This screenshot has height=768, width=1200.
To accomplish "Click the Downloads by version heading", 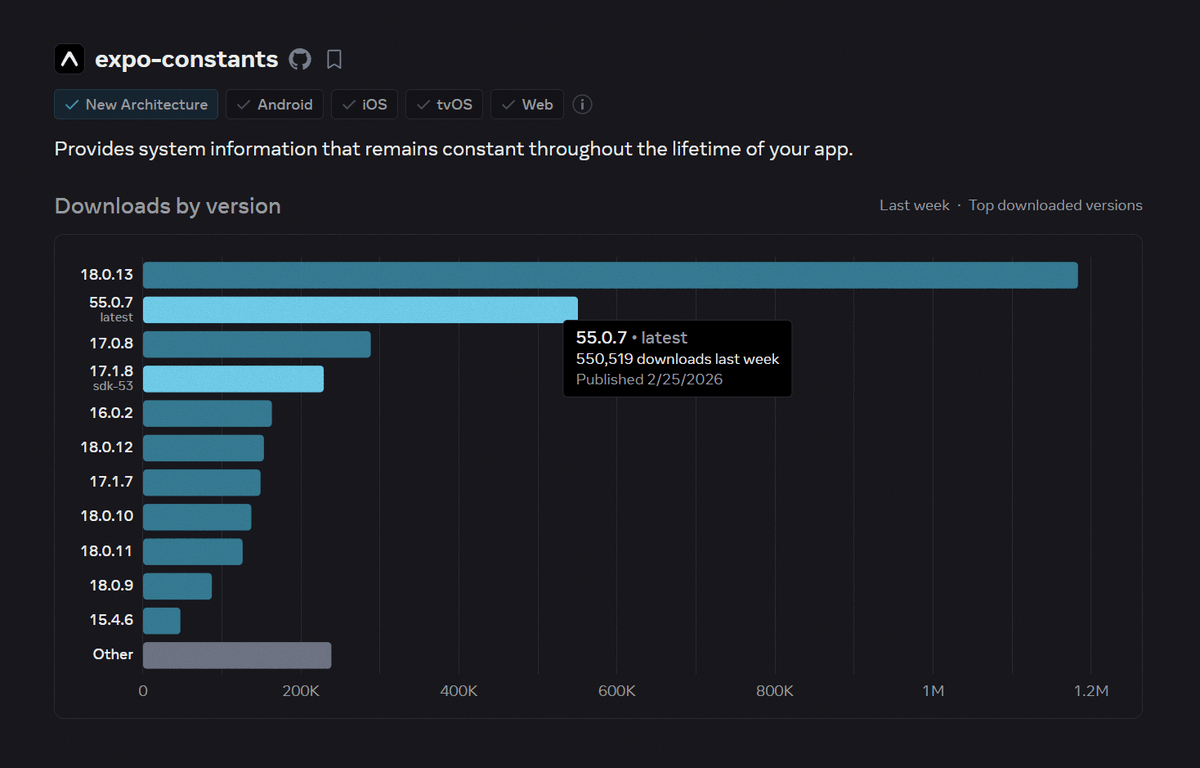I will [168, 206].
